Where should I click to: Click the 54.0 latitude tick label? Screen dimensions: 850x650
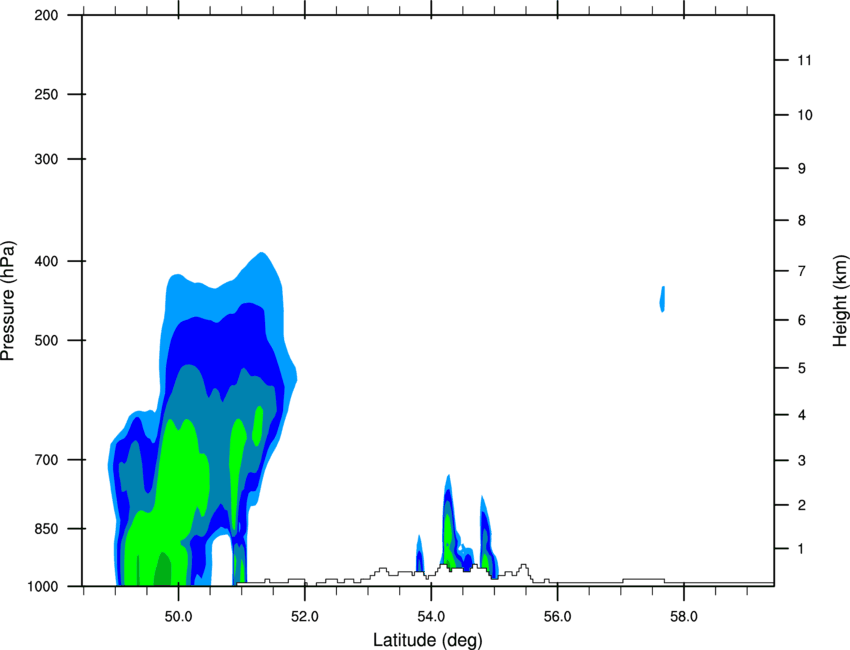[x=431, y=617]
